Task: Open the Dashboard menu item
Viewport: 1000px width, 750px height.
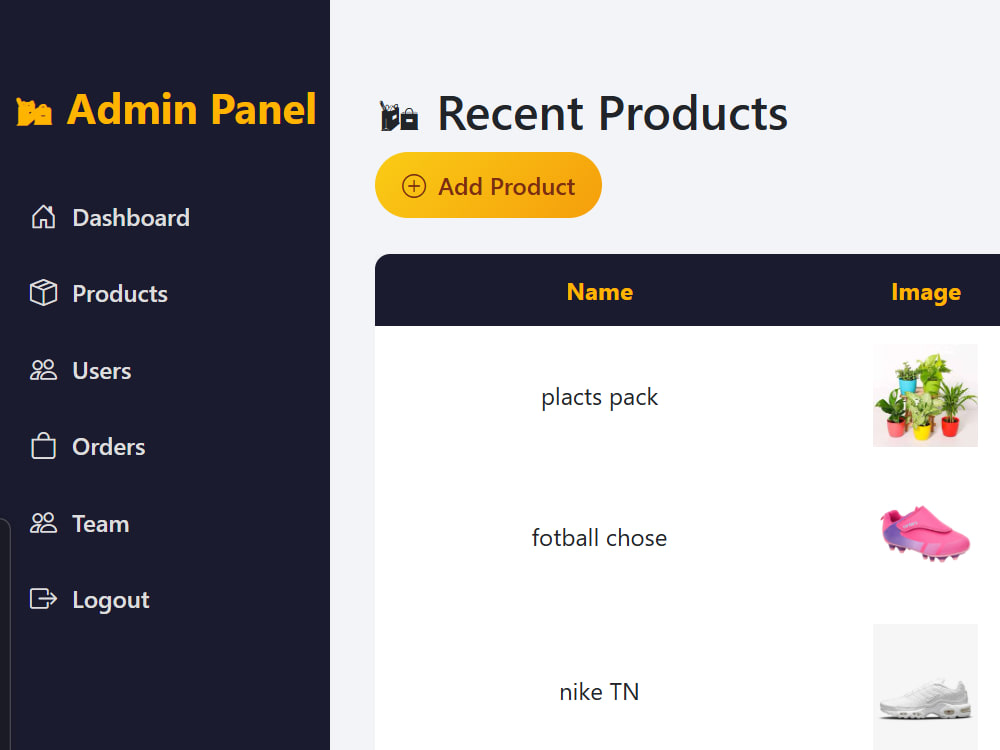Action: pos(131,217)
